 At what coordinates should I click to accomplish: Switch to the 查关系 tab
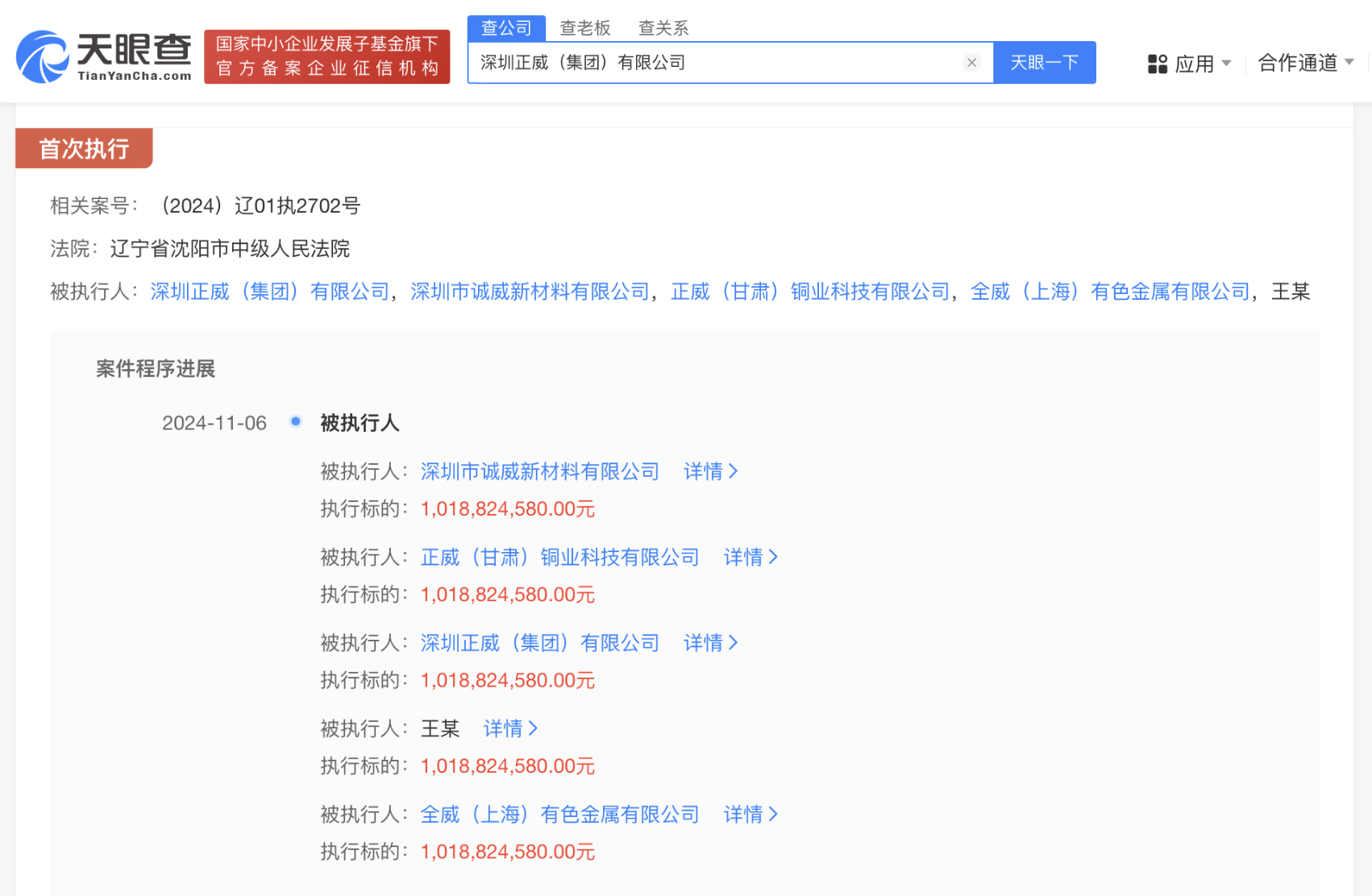tap(663, 28)
